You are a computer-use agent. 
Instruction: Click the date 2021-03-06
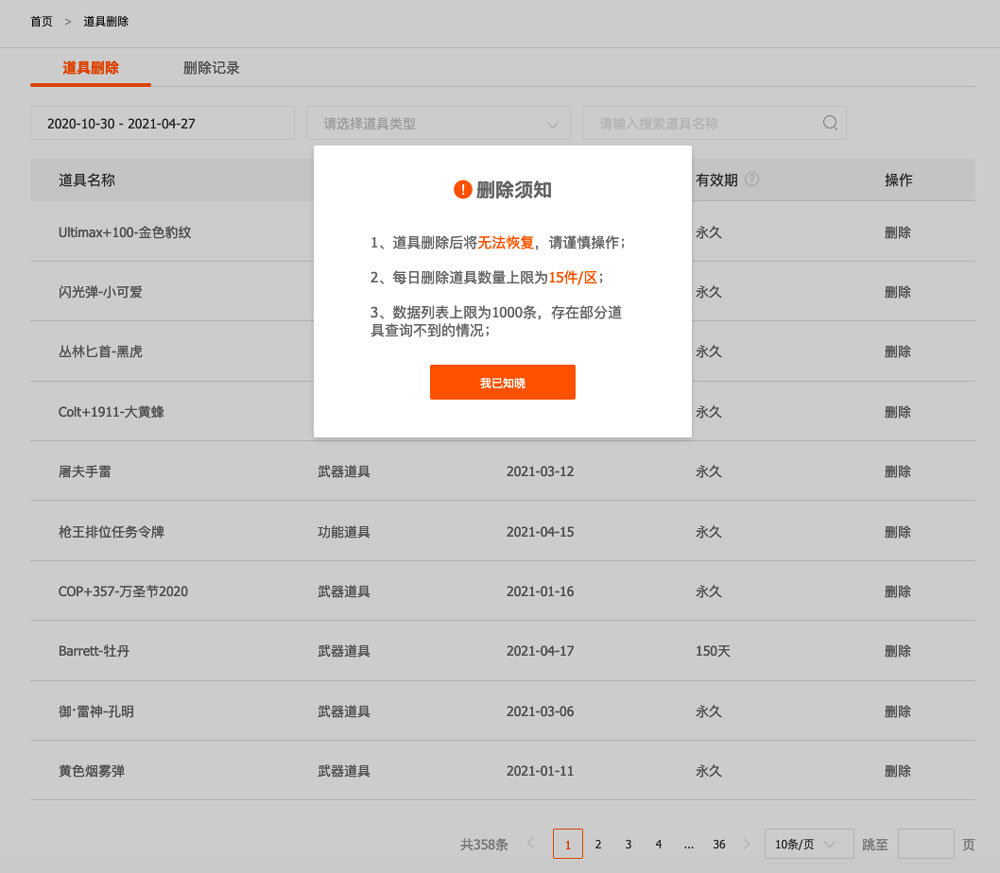point(540,711)
